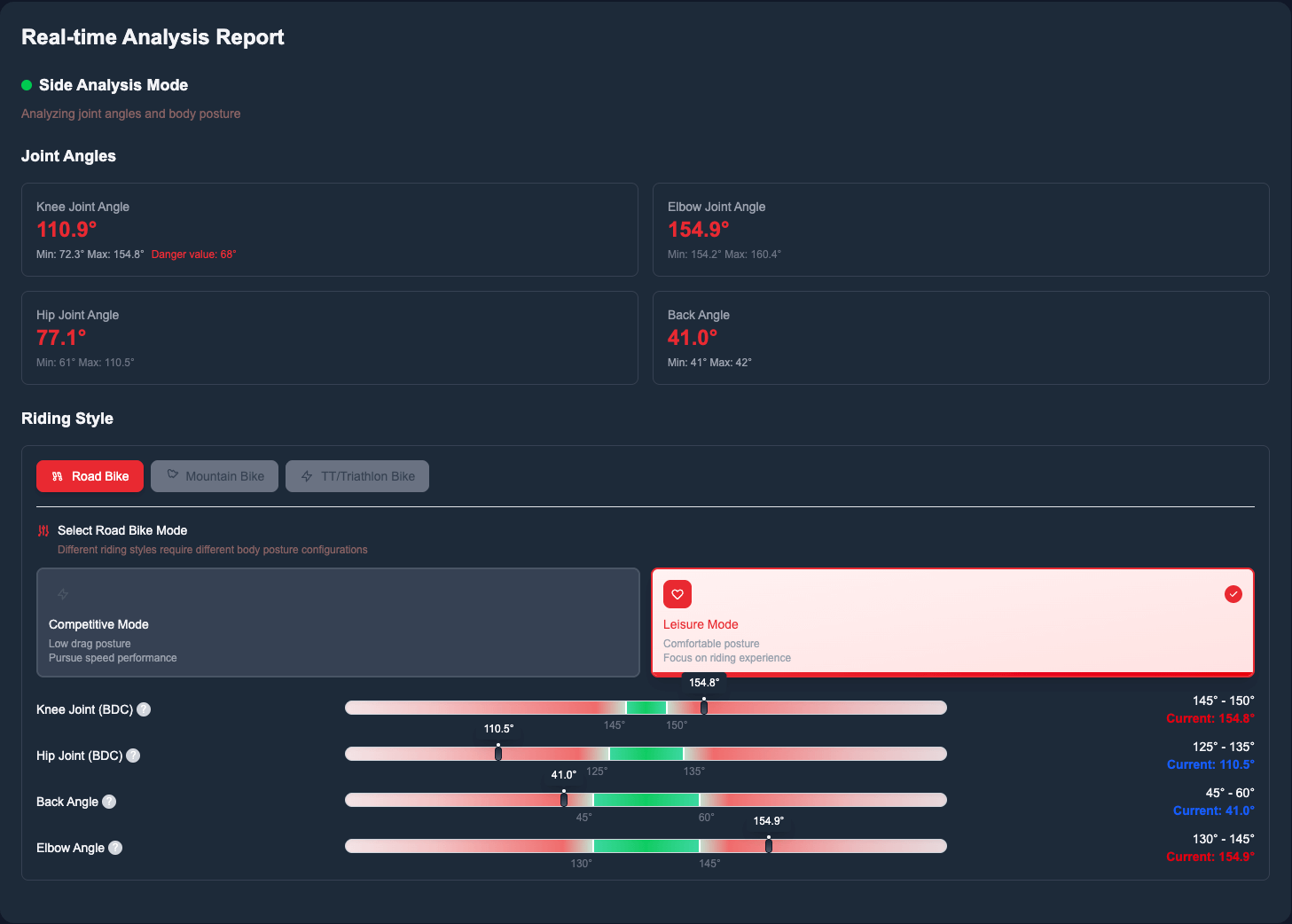Image resolution: width=1292 pixels, height=924 pixels.
Task: Select the Leisure Mode option card
Action: [x=952, y=623]
